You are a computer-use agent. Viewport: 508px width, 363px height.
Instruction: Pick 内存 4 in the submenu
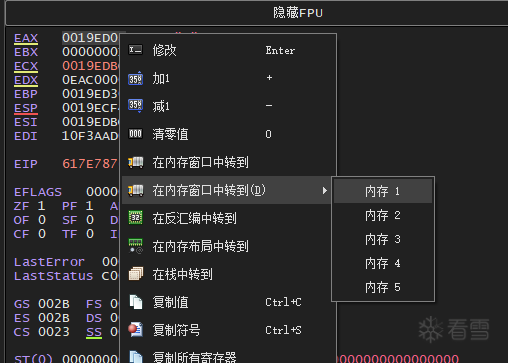coord(383,263)
